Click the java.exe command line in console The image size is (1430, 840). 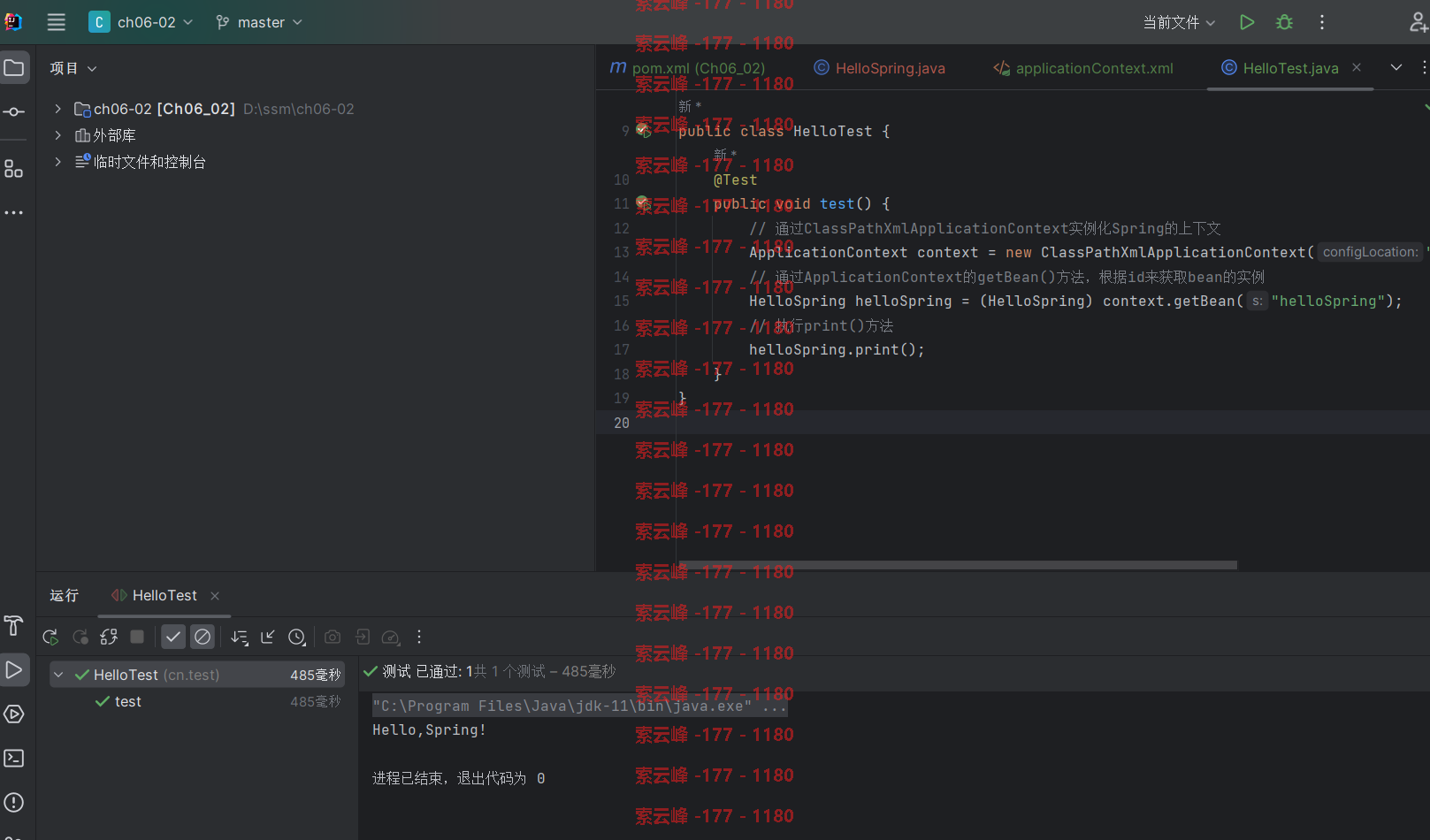[x=579, y=706]
